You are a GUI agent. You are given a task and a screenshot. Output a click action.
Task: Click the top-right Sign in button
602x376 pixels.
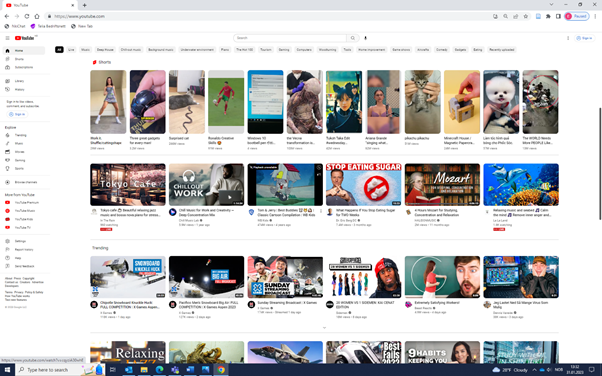point(584,38)
